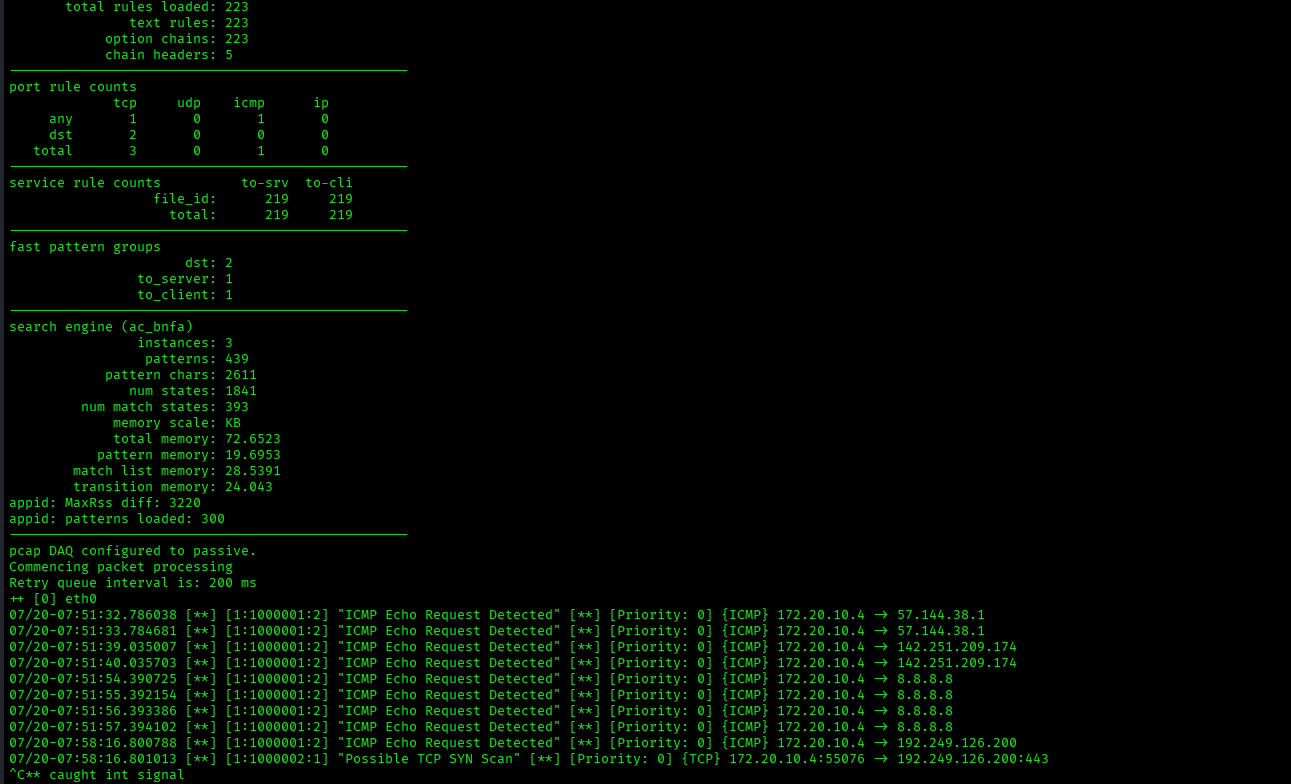Click the 'service rule counts' heading

pyautogui.click(x=85, y=183)
